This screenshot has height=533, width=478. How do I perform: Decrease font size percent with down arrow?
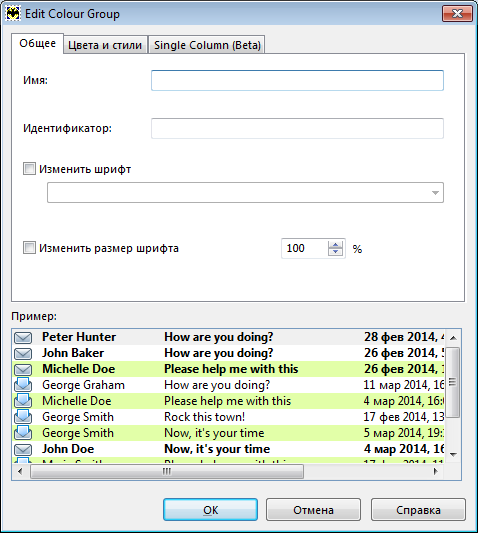coord(336,252)
